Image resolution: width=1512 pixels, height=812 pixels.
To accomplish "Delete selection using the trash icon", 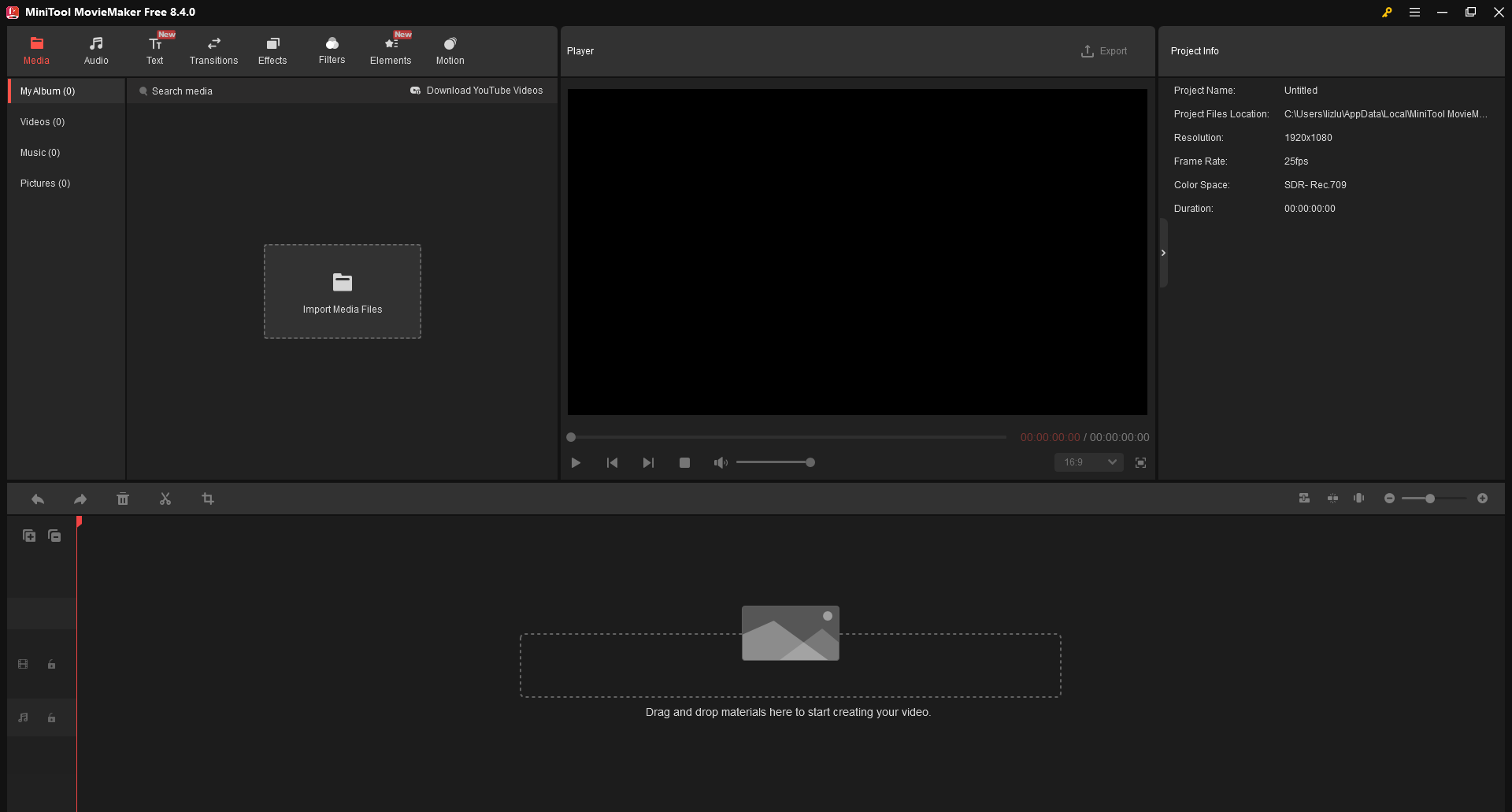I will 123,499.
